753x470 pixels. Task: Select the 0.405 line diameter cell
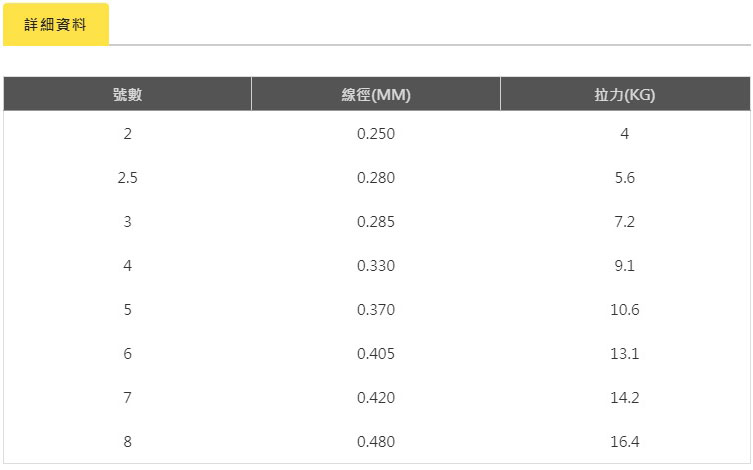pyautogui.click(x=376, y=354)
